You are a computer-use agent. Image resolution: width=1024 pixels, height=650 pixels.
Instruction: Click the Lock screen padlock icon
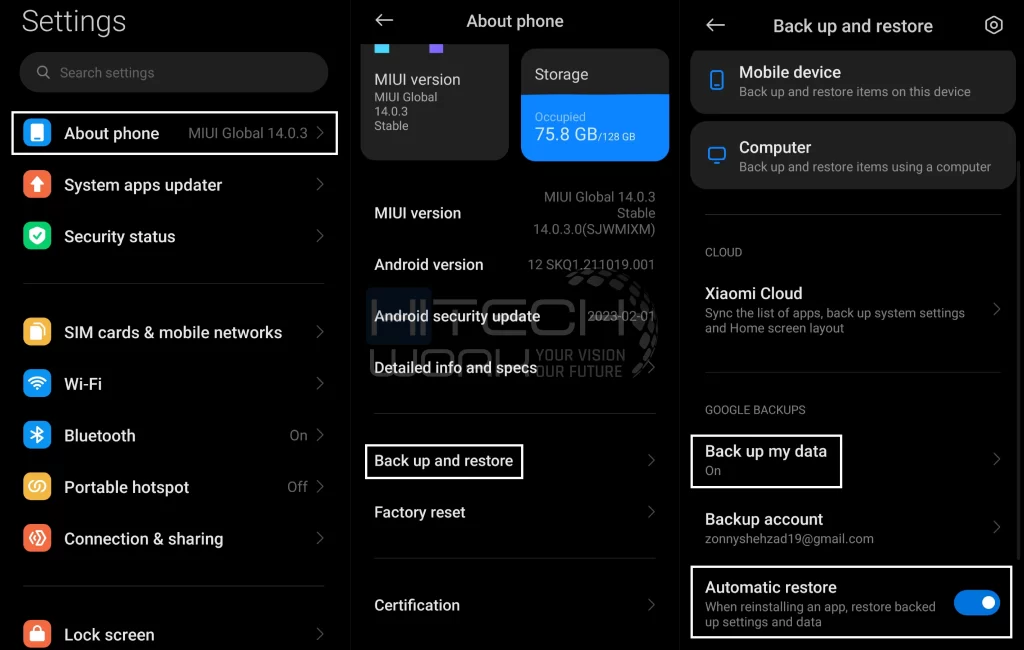click(x=37, y=634)
